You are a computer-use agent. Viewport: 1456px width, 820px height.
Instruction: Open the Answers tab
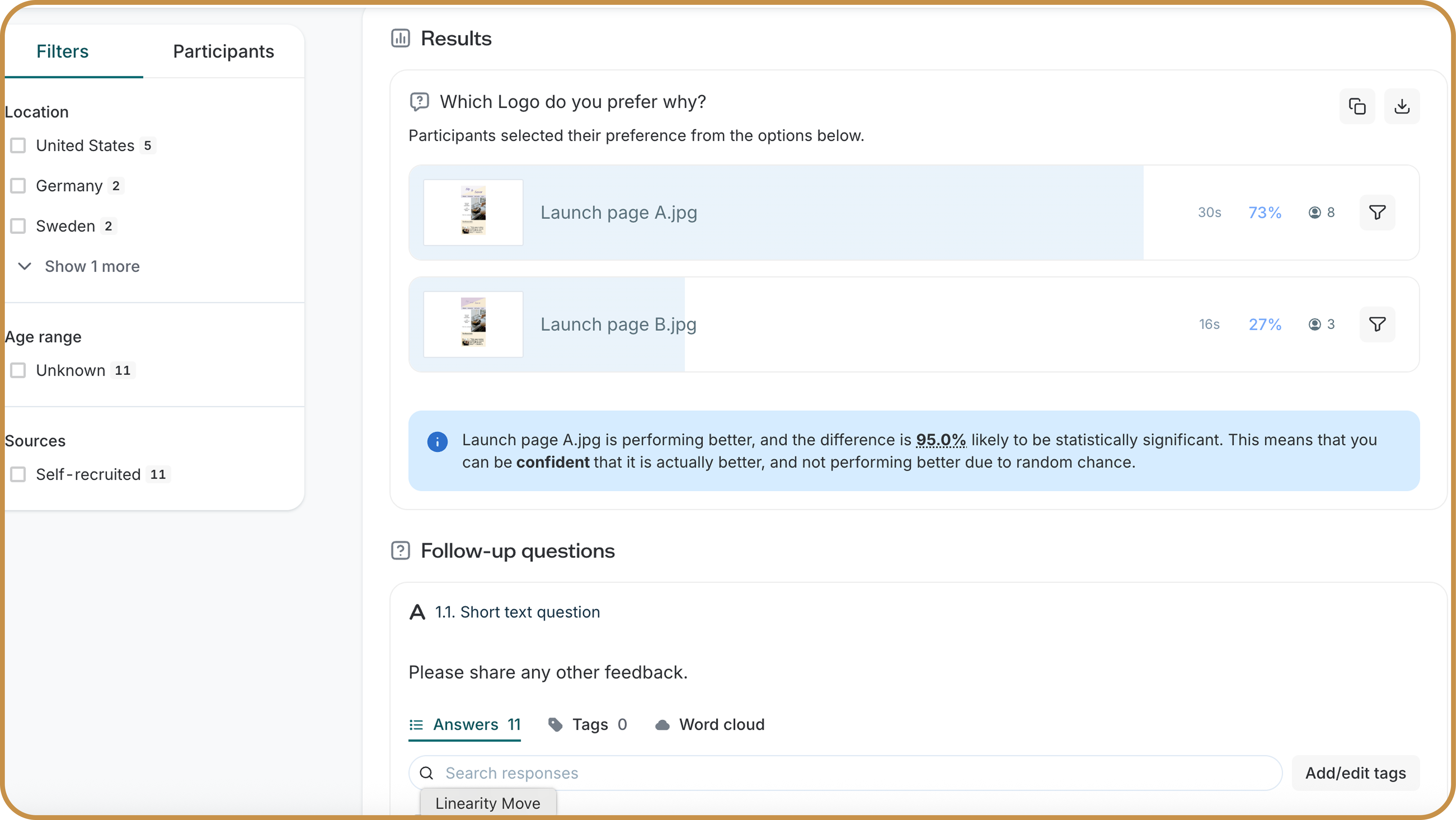click(464, 725)
